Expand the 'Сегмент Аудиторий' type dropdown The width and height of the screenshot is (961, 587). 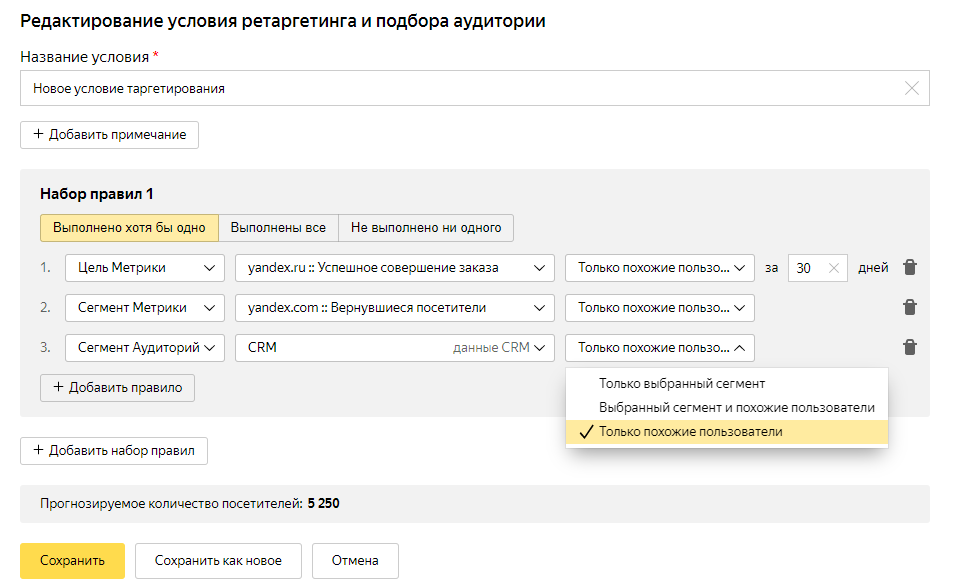click(145, 347)
